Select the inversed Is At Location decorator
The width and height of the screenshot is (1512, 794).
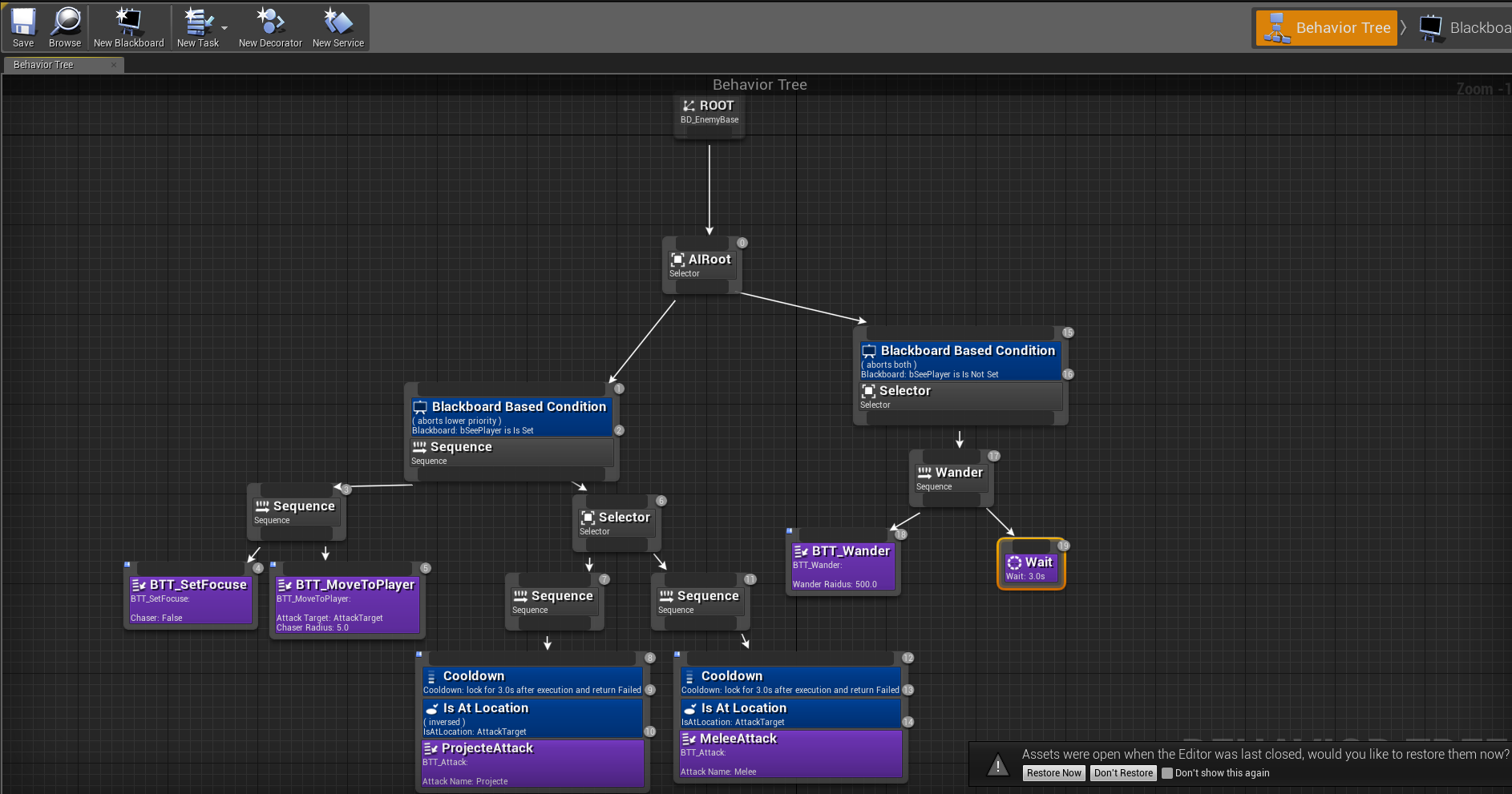[533, 719]
